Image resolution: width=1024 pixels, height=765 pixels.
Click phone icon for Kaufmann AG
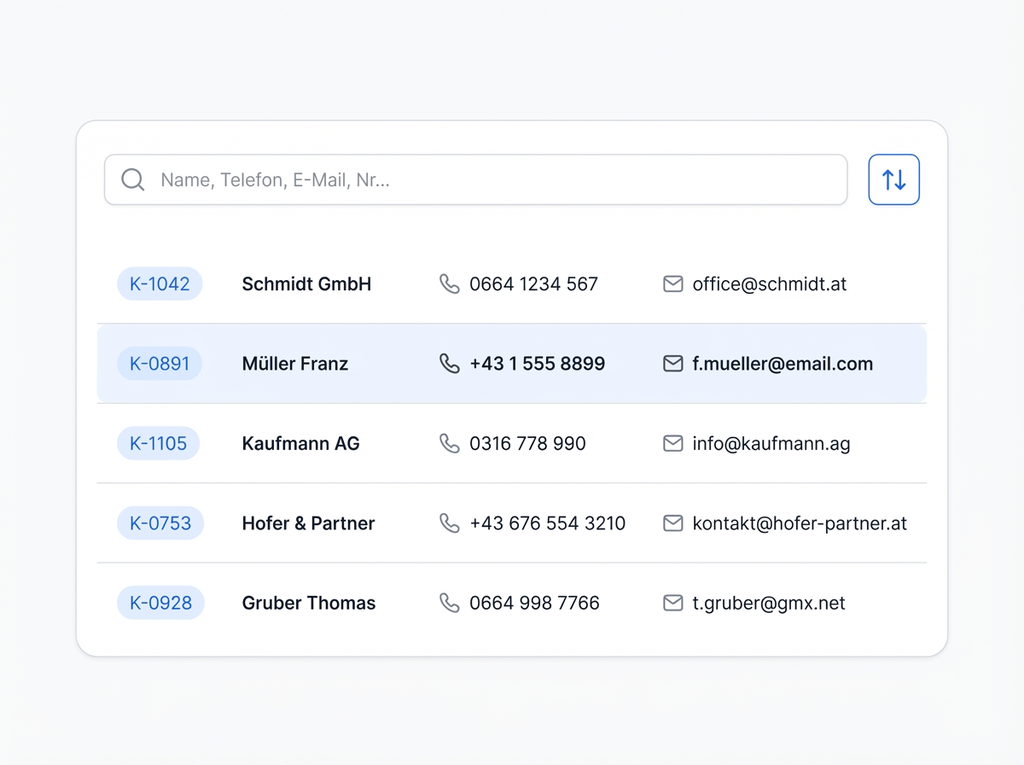click(450, 443)
